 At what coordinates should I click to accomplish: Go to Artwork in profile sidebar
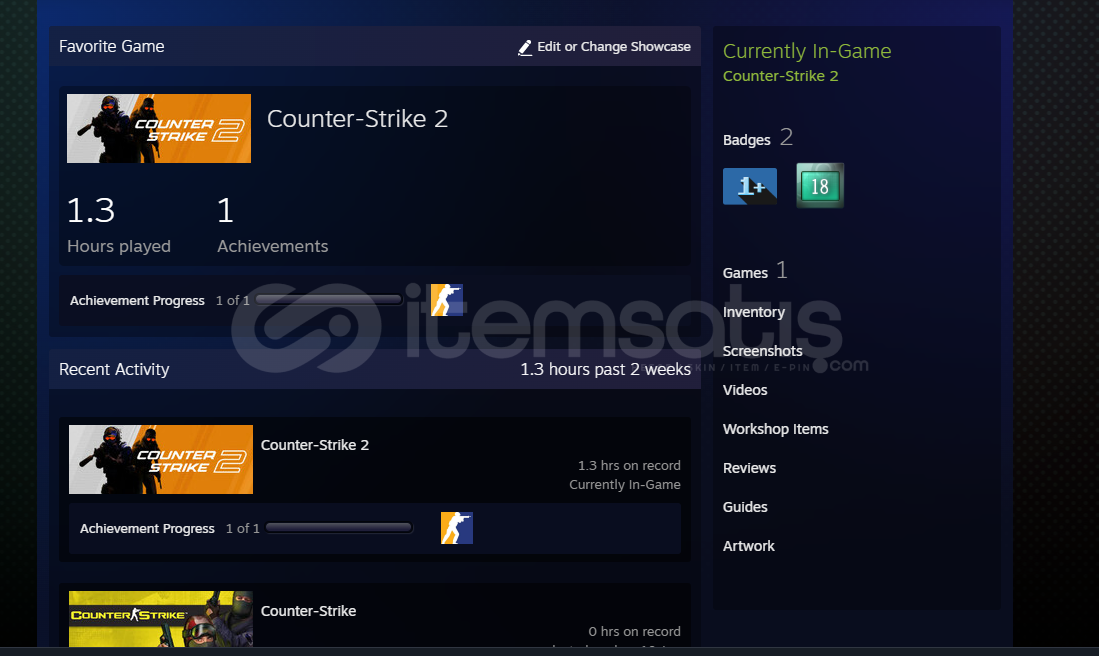(749, 546)
